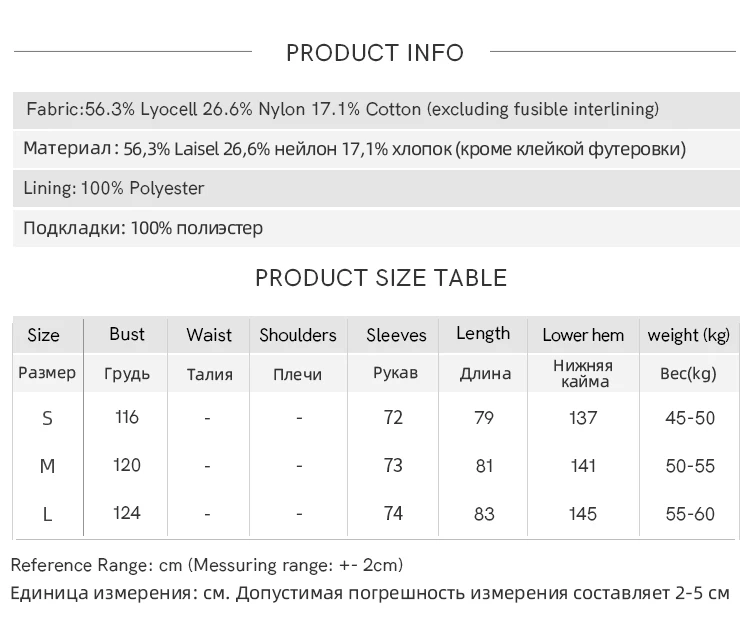750x630 pixels.
Task: Click the Waist column header
Action: [x=209, y=335]
